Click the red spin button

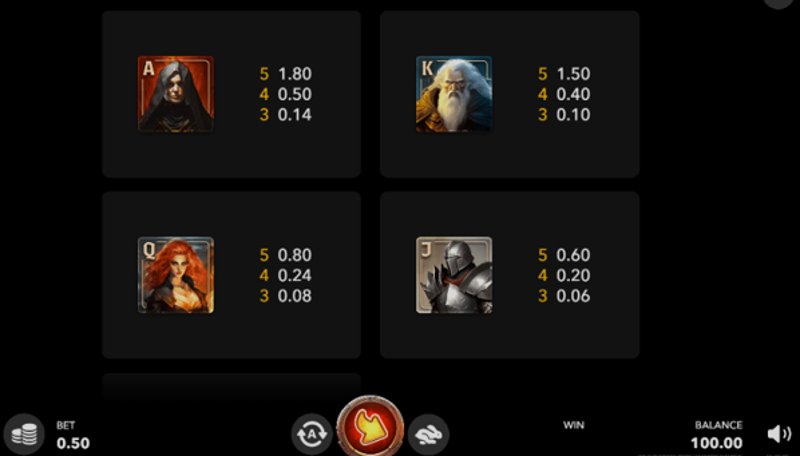370,427
